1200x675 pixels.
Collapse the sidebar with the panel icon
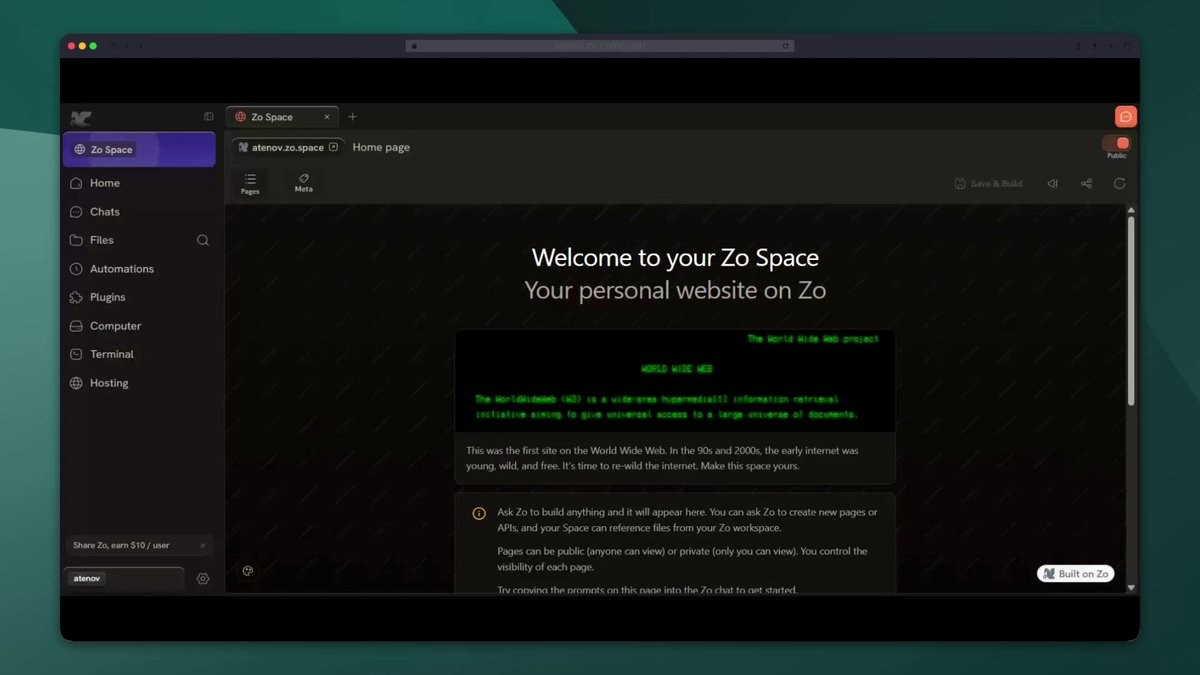(x=208, y=117)
